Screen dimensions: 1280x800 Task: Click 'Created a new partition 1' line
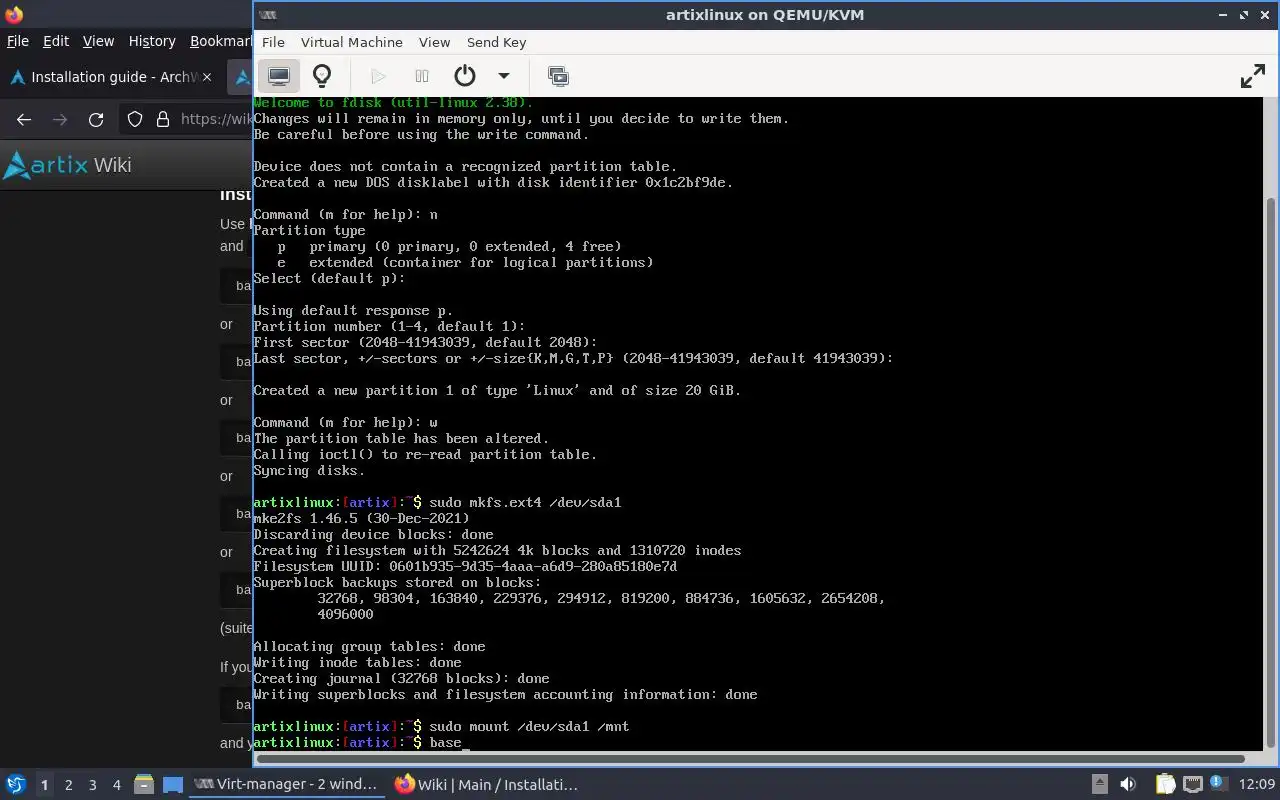(497, 390)
